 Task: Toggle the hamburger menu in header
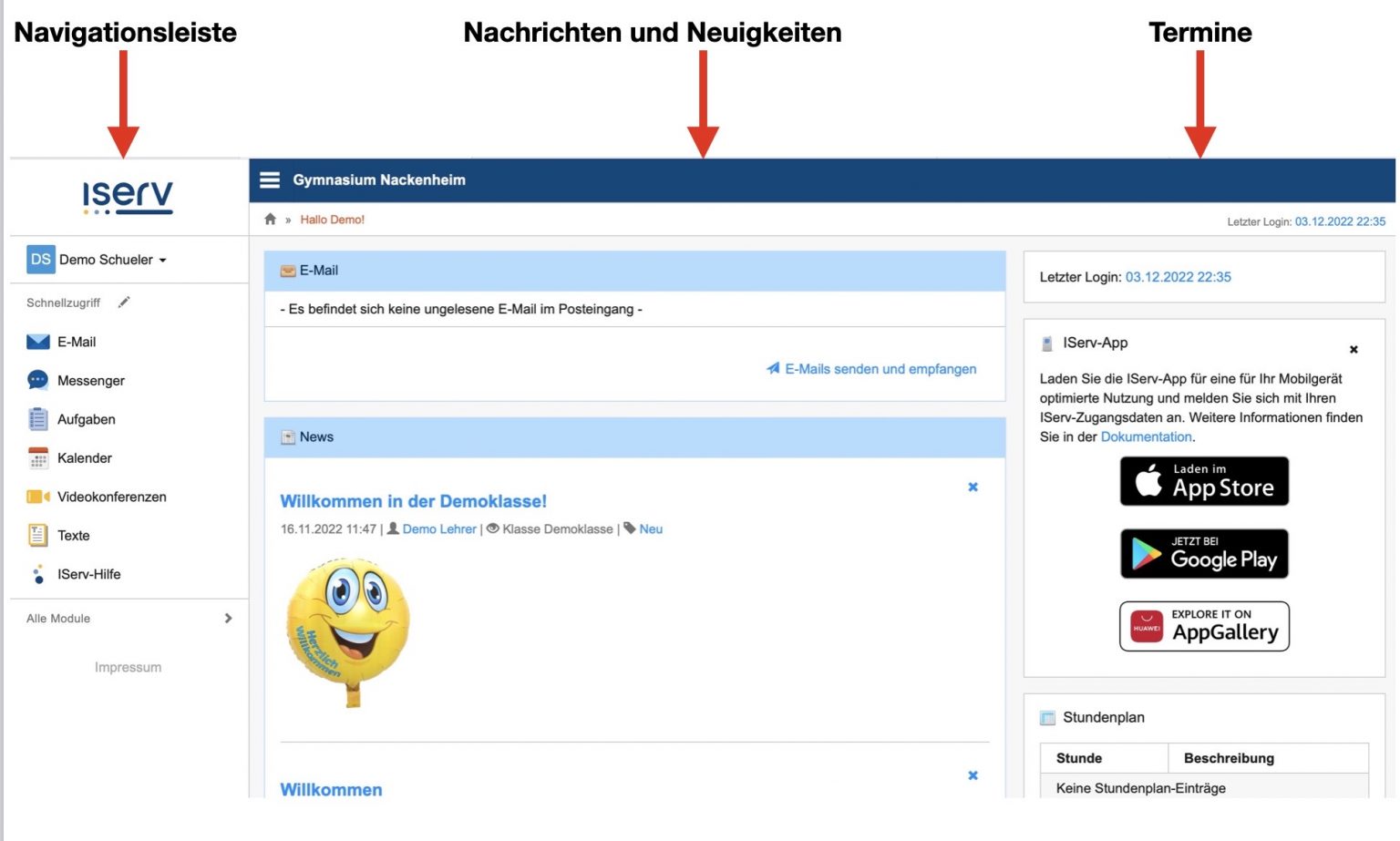(270, 180)
